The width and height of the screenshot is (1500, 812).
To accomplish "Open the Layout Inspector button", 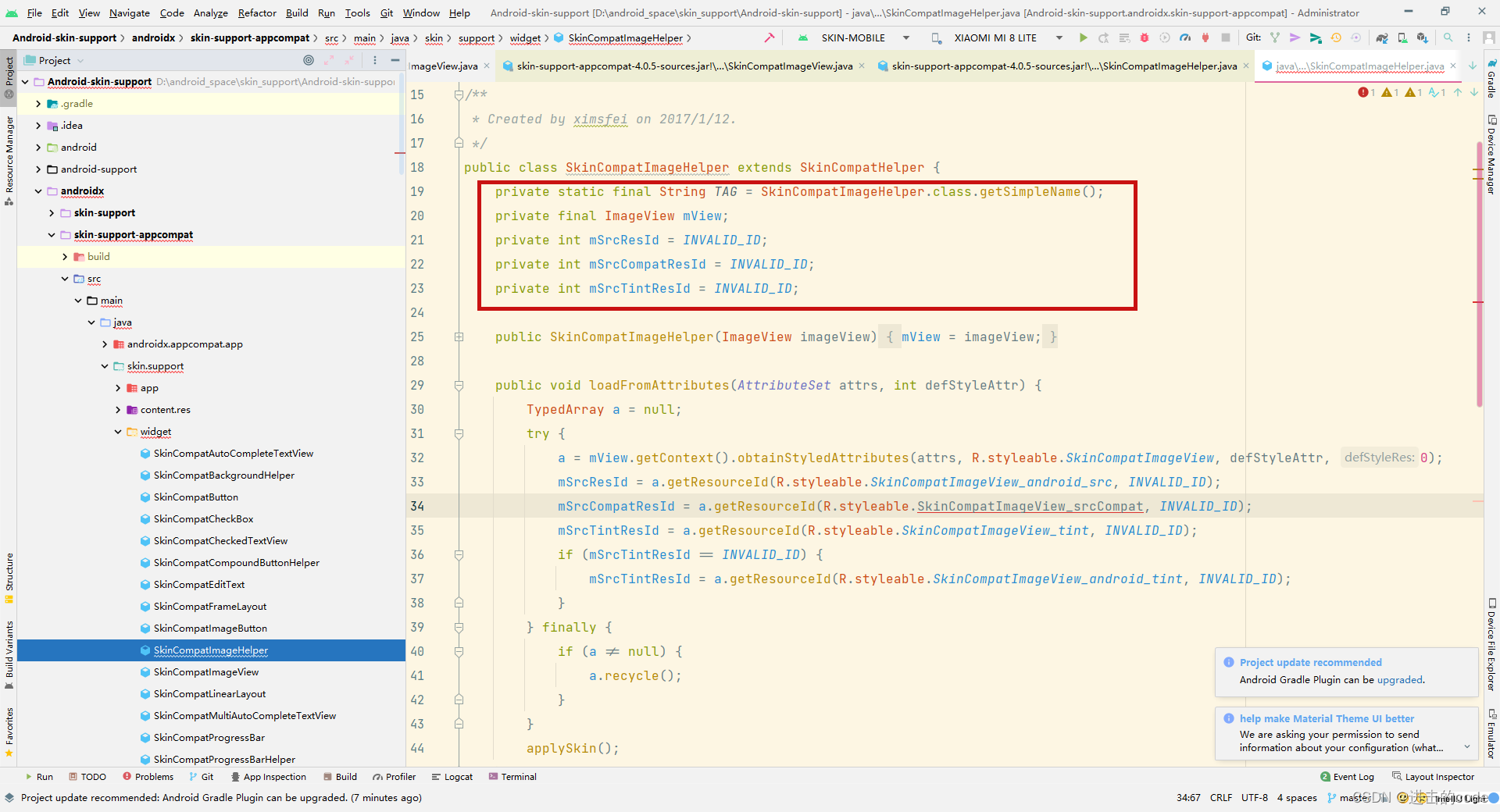I will point(1434,777).
